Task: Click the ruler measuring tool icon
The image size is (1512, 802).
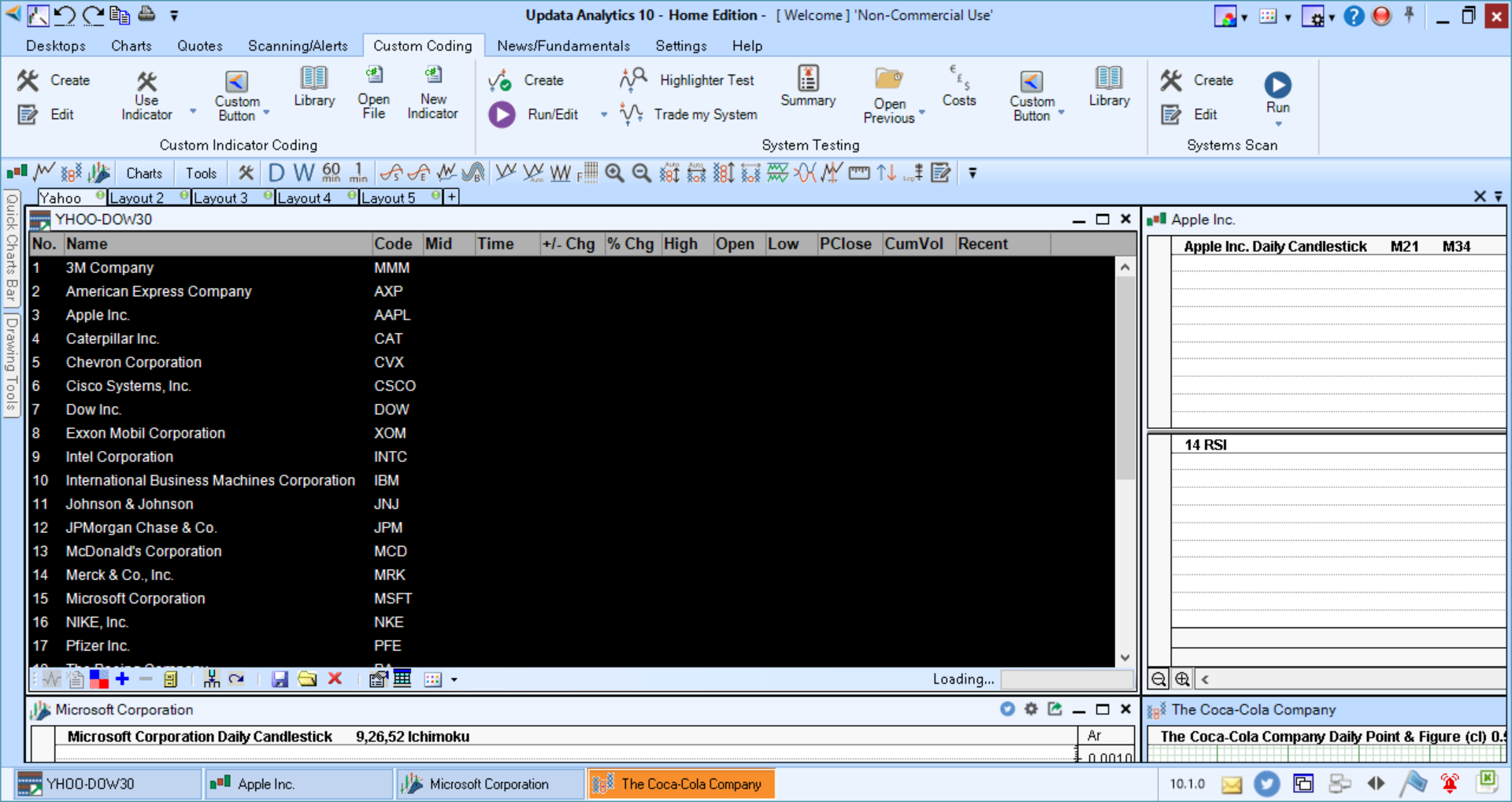Action: [859, 173]
